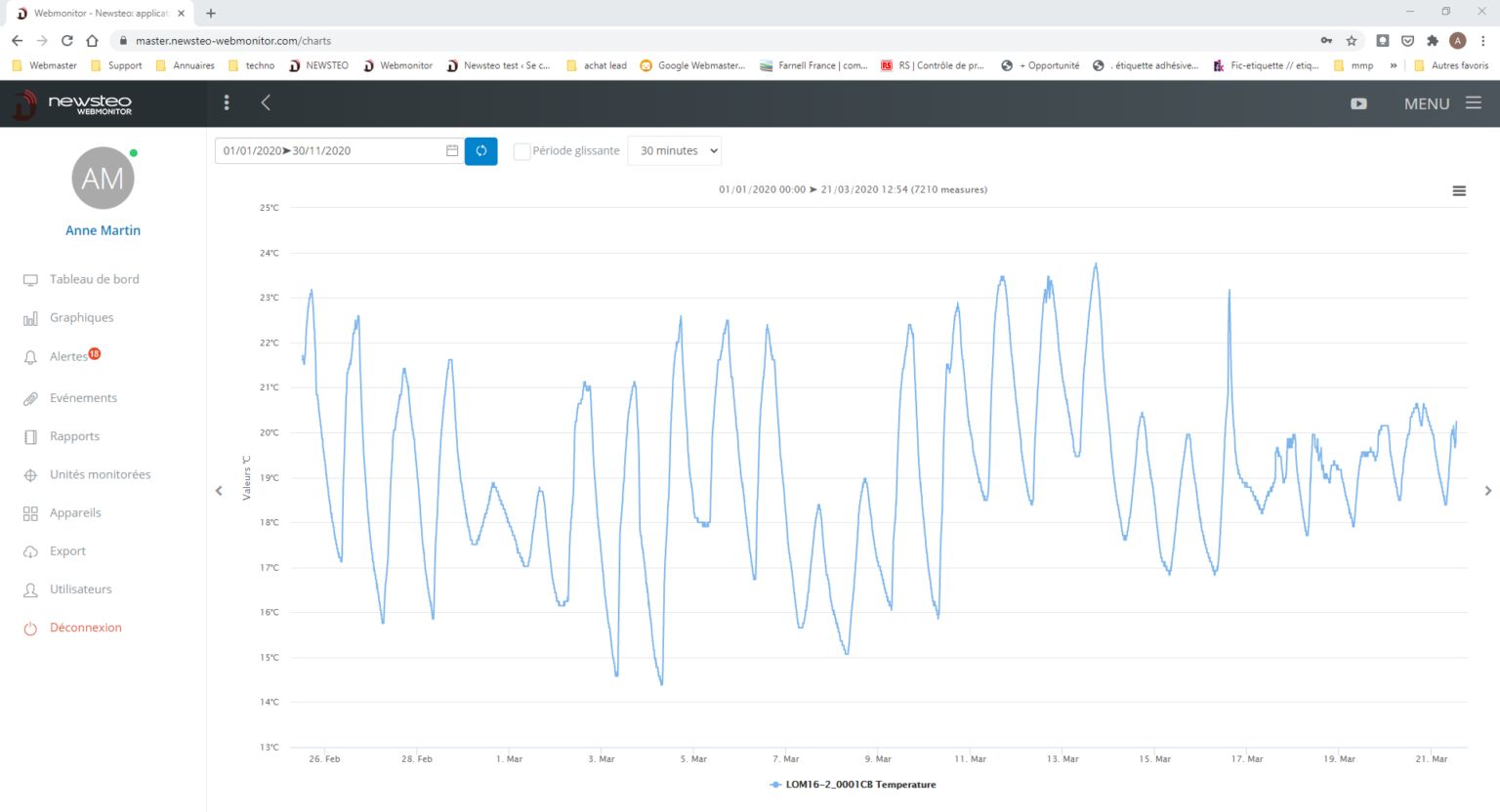The image size is (1500, 812).
Task: Go to Evénements
Action: pos(83,398)
